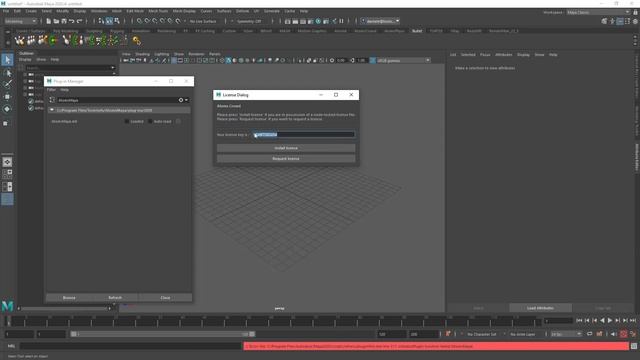Activate the Lasso select tool

(7, 73)
